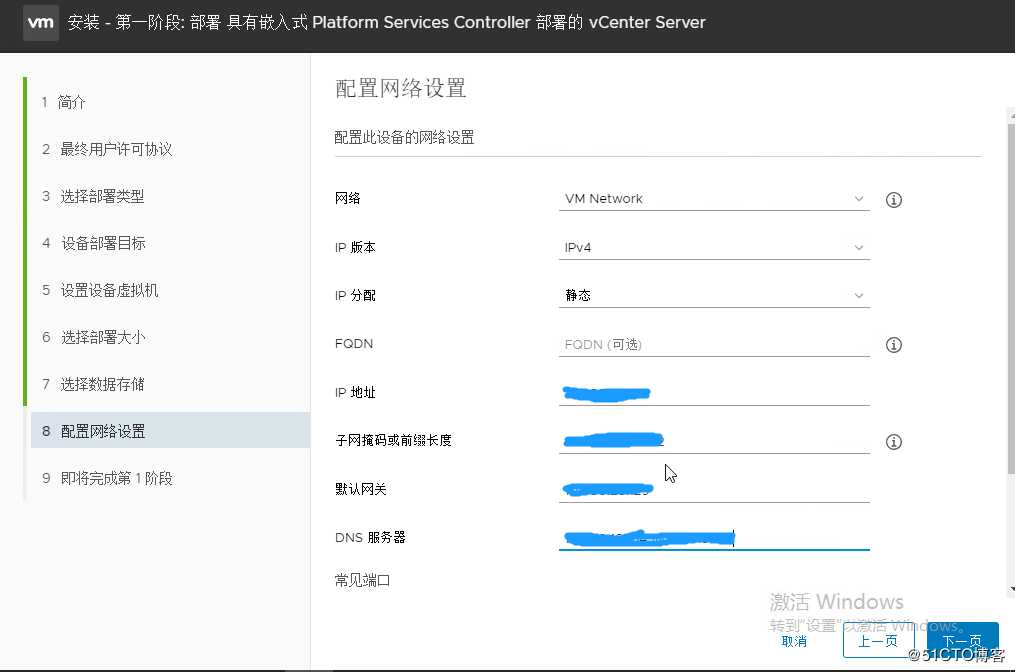1015x672 pixels.
Task: Click into the FQDN optional input field
Action: pos(714,344)
